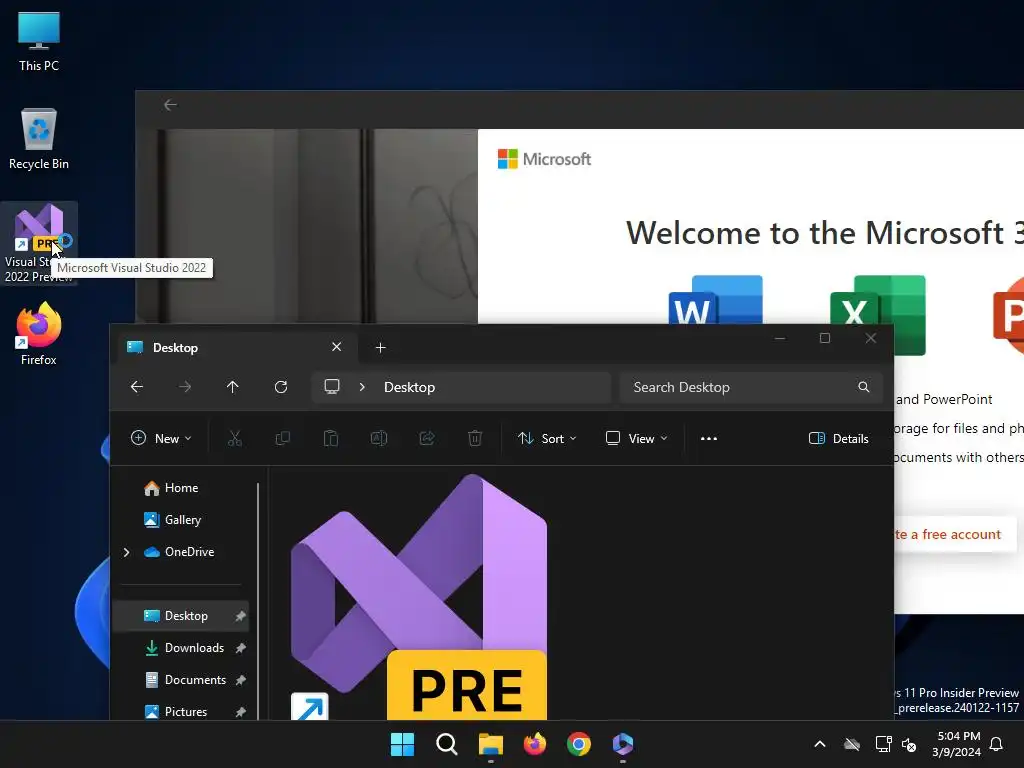Refresh the Desktop folder view
Image resolution: width=1024 pixels, height=768 pixels.
click(281, 387)
